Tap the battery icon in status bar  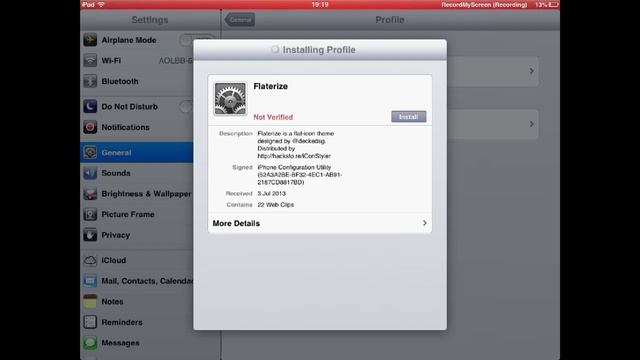[x=553, y=4]
